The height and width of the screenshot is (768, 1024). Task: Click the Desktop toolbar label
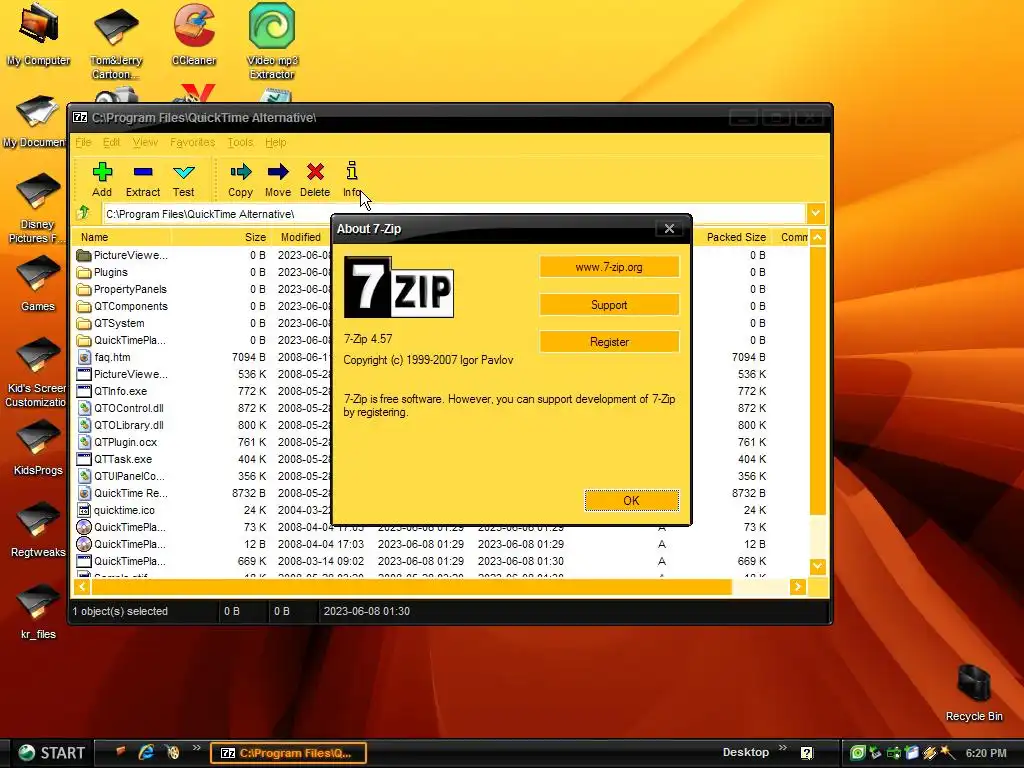[746, 752]
